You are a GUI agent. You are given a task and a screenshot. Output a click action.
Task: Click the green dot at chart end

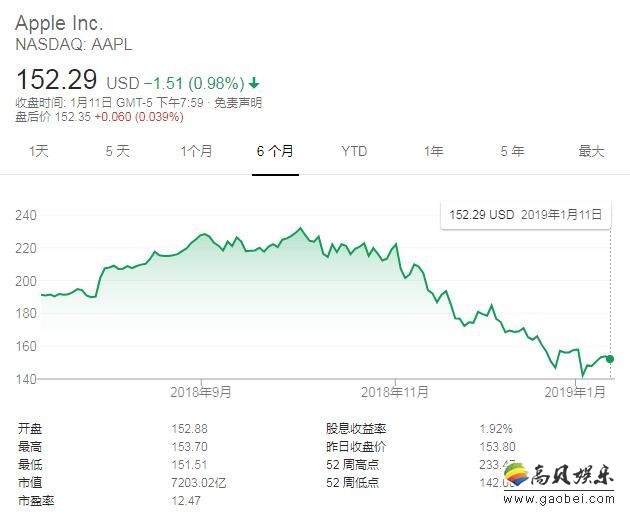[610, 358]
